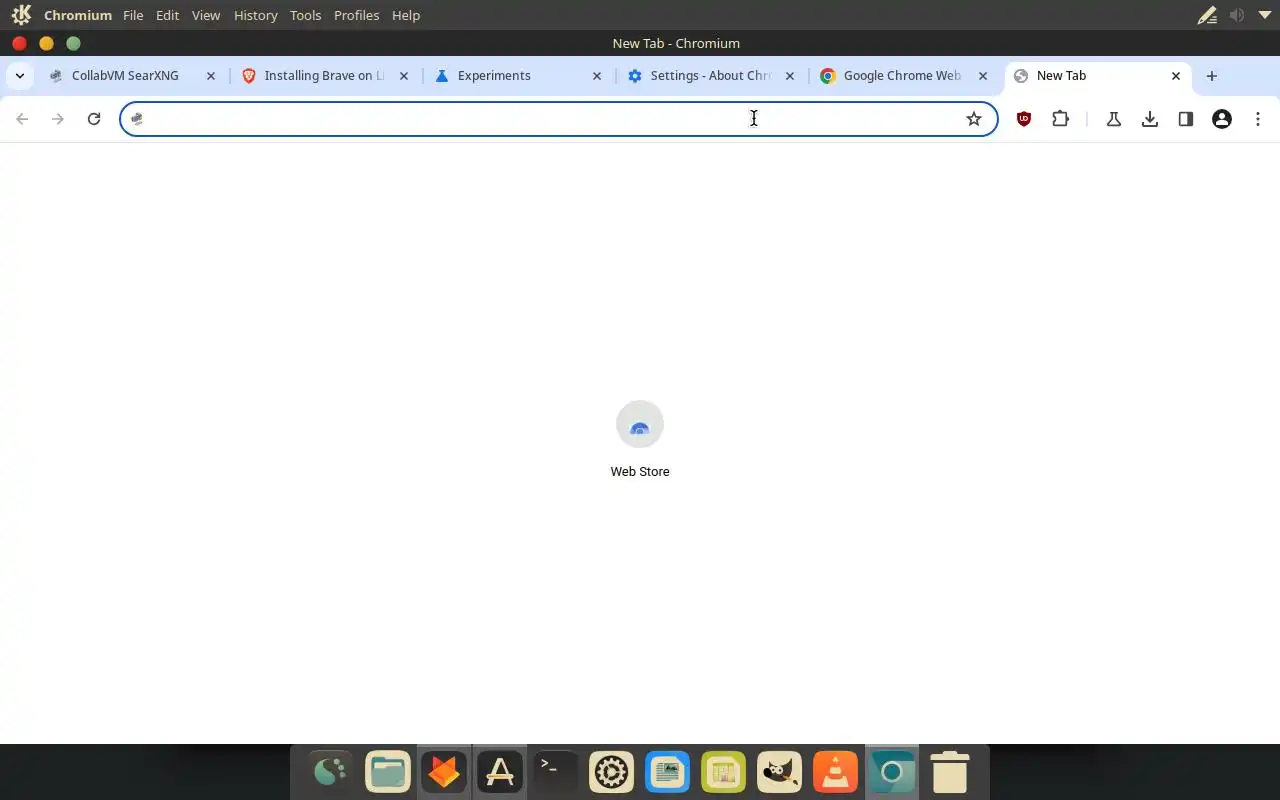This screenshot has width=1280, height=800.
Task: Bookmark this tab with the star icon
Action: coord(974,119)
